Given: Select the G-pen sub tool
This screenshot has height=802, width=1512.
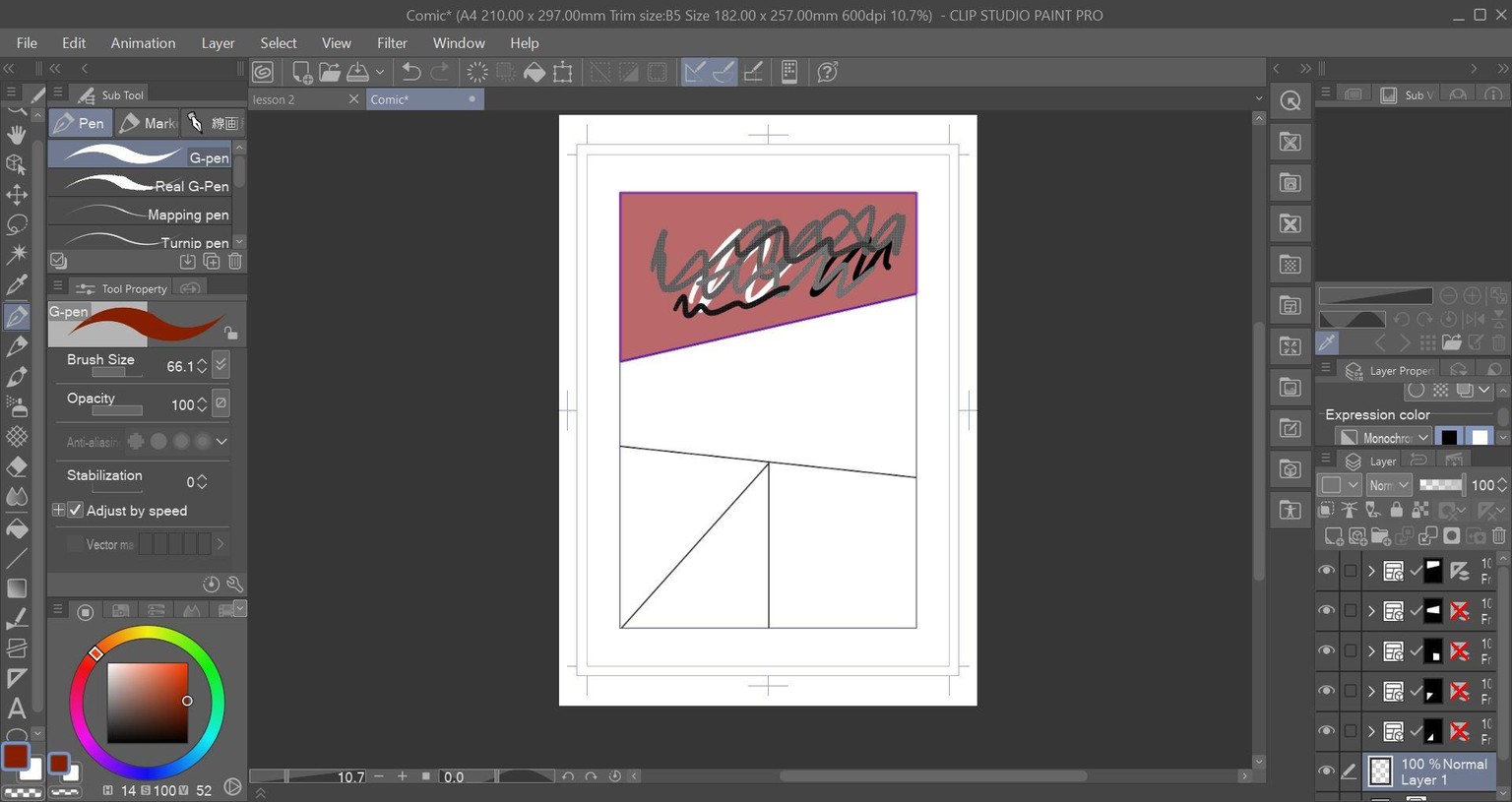Looking at the screenshot, I should click(x=141, y=155).
